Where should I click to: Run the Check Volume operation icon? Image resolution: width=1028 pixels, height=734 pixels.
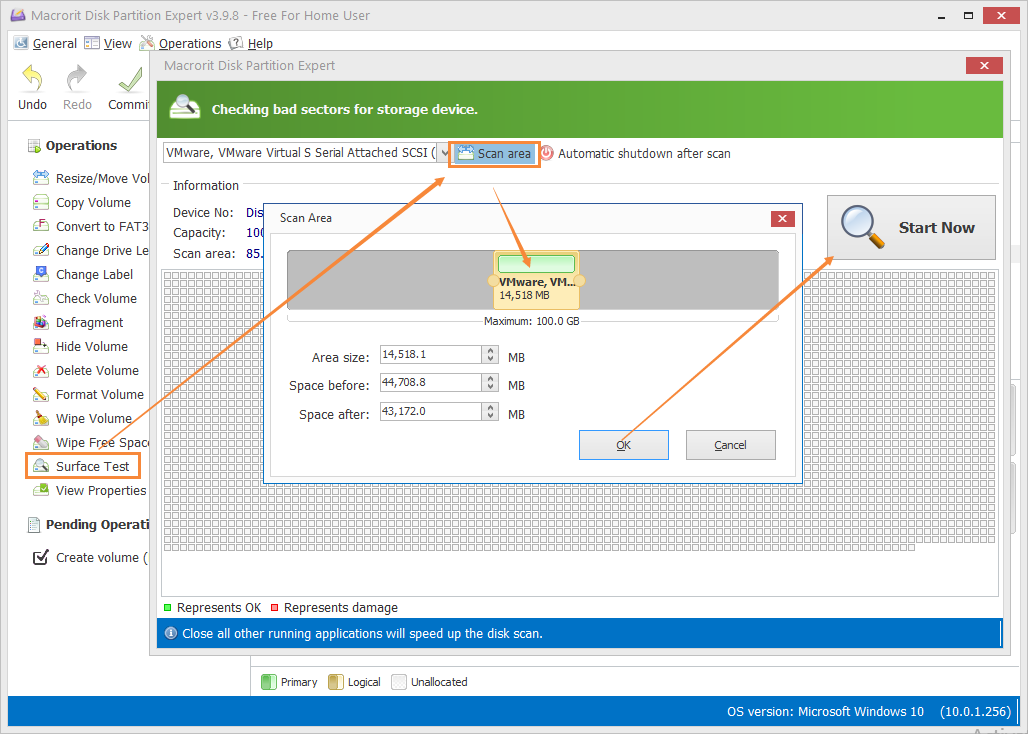point(41,298)
